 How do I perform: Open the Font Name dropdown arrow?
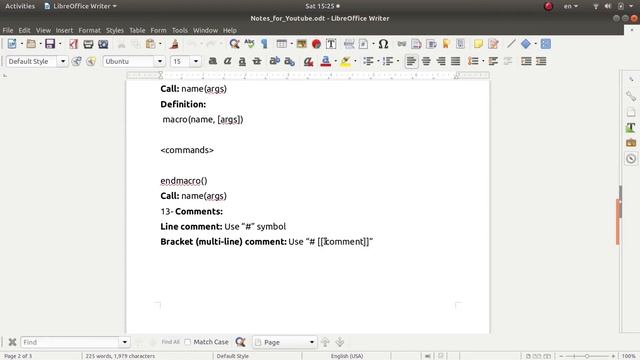tap(160, 61)
